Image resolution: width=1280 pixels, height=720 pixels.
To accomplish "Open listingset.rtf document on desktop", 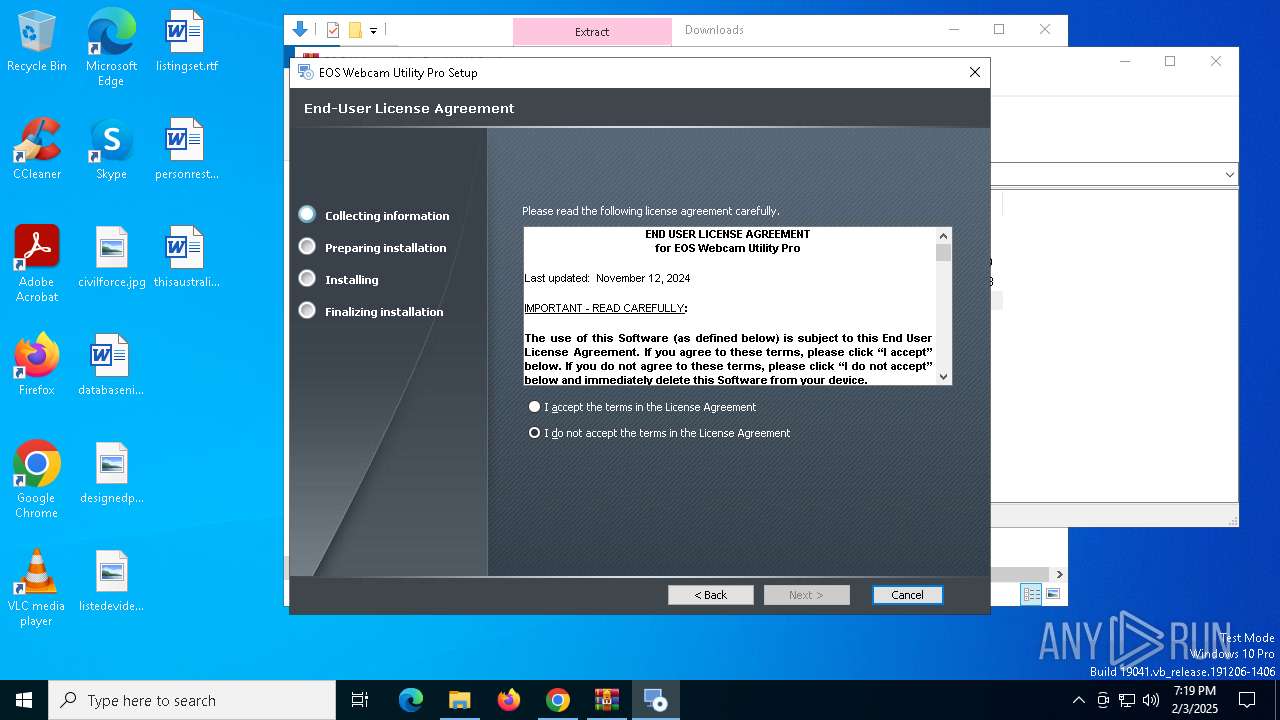I will click(x=186, y=42).
